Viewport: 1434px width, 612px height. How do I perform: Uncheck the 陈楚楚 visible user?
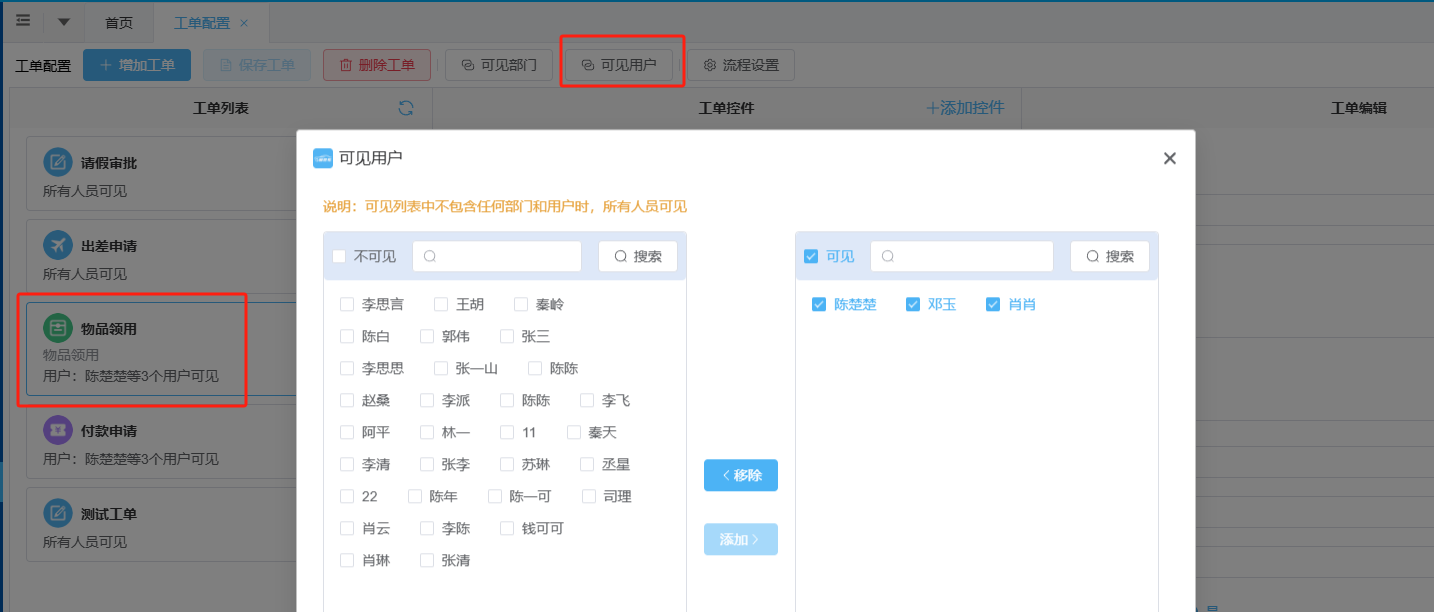tap(819, 304)
